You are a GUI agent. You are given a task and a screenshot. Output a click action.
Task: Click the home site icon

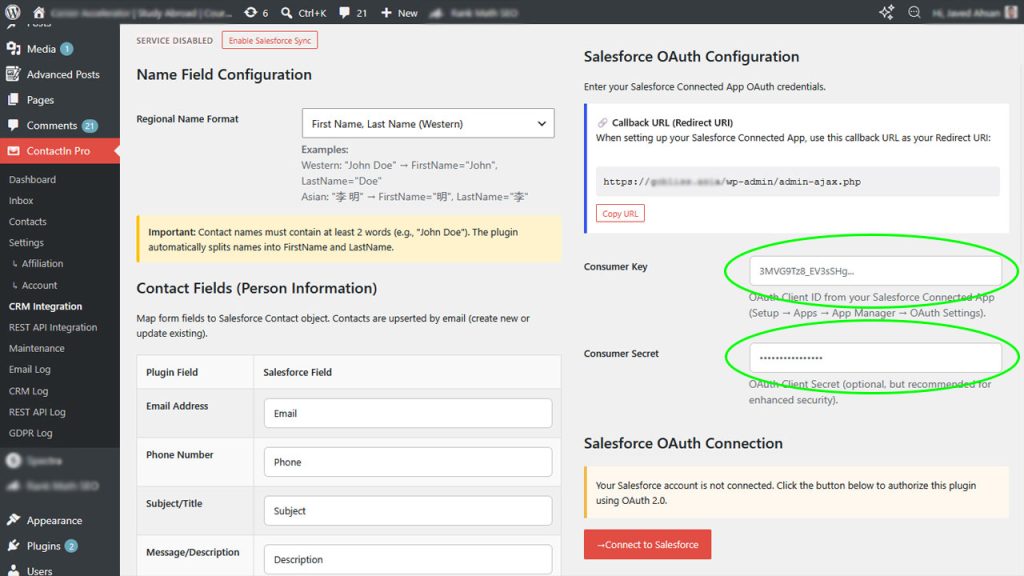(x=39, y=12)
